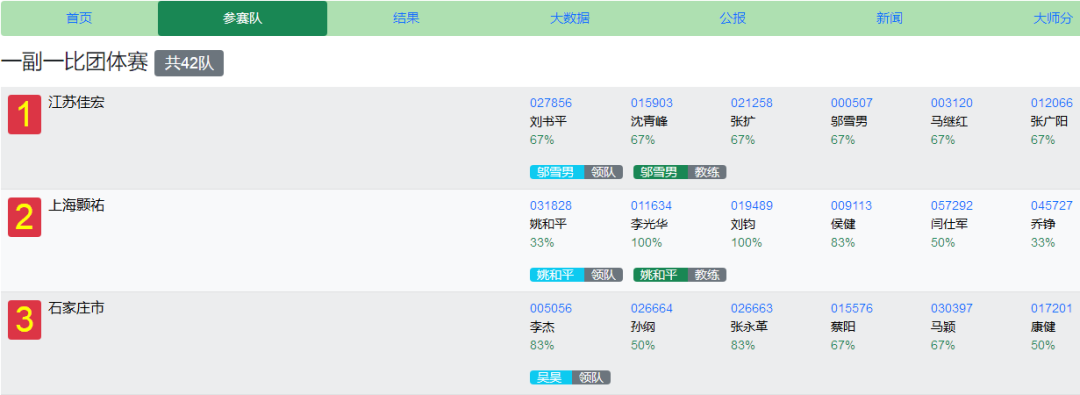Screen dimensions: 1080x395
Task: Click player name 闫仕军
Action: click(x=949, y=225)
